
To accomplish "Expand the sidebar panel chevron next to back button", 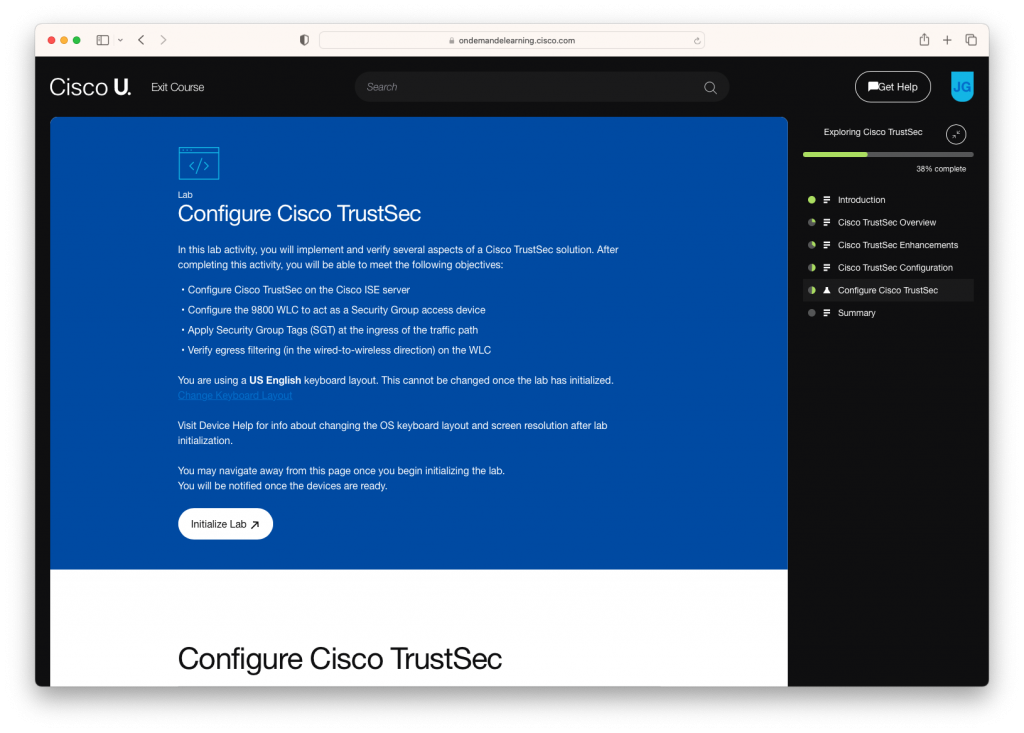I will (x=102, y=40).
